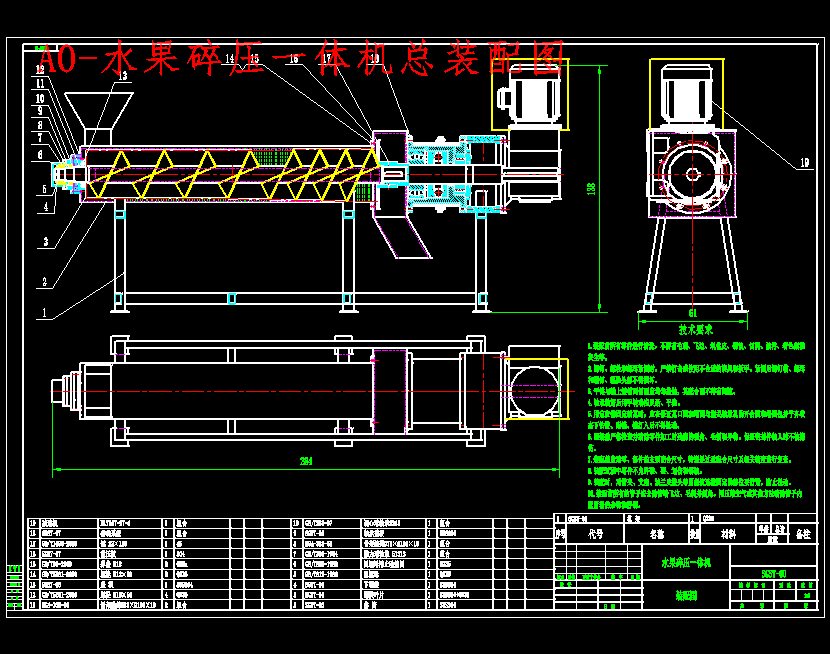Screen dimensions: 830x654
Task: Click the 代号 column header
Action: coord(596,534)
